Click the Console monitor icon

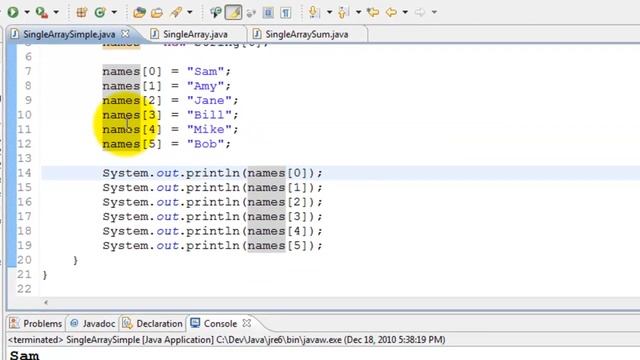(x=195, y=323)
